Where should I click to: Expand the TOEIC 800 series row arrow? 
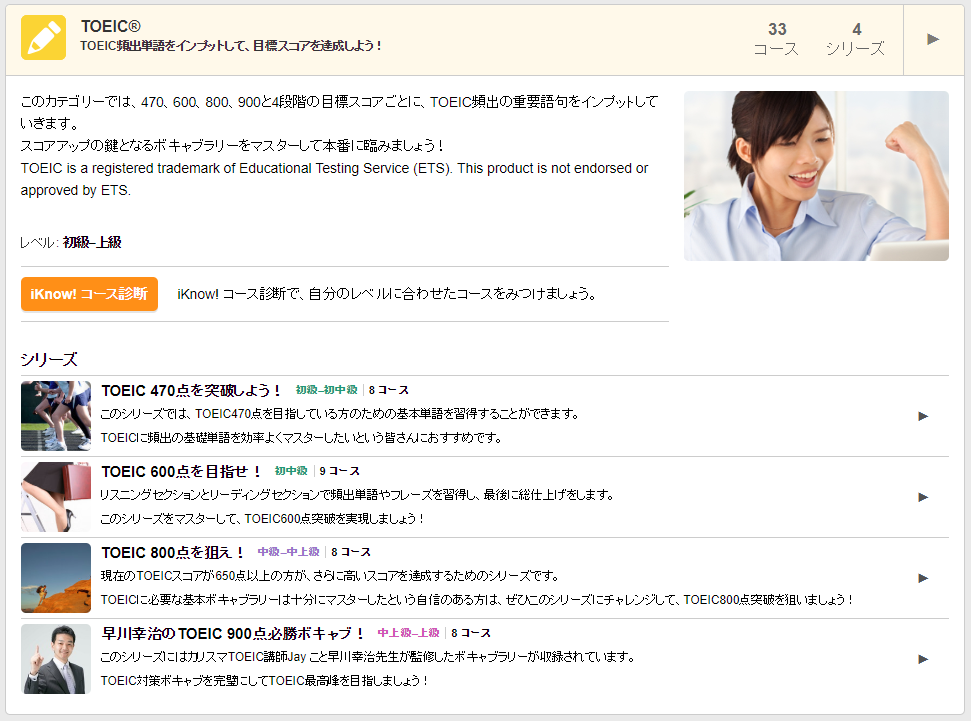(923, 579)
